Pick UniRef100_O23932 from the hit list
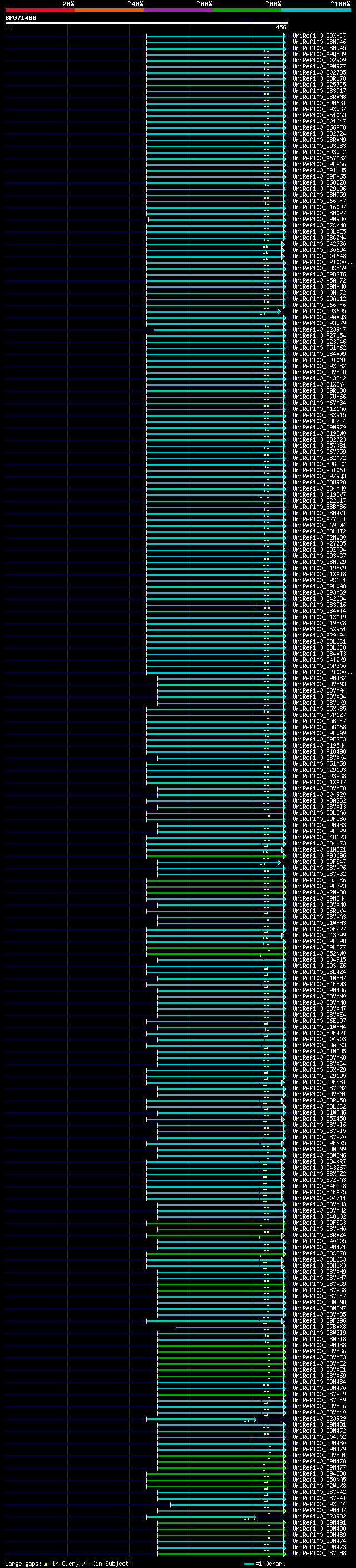The image size is (356, 1568). coord(319,1516)
